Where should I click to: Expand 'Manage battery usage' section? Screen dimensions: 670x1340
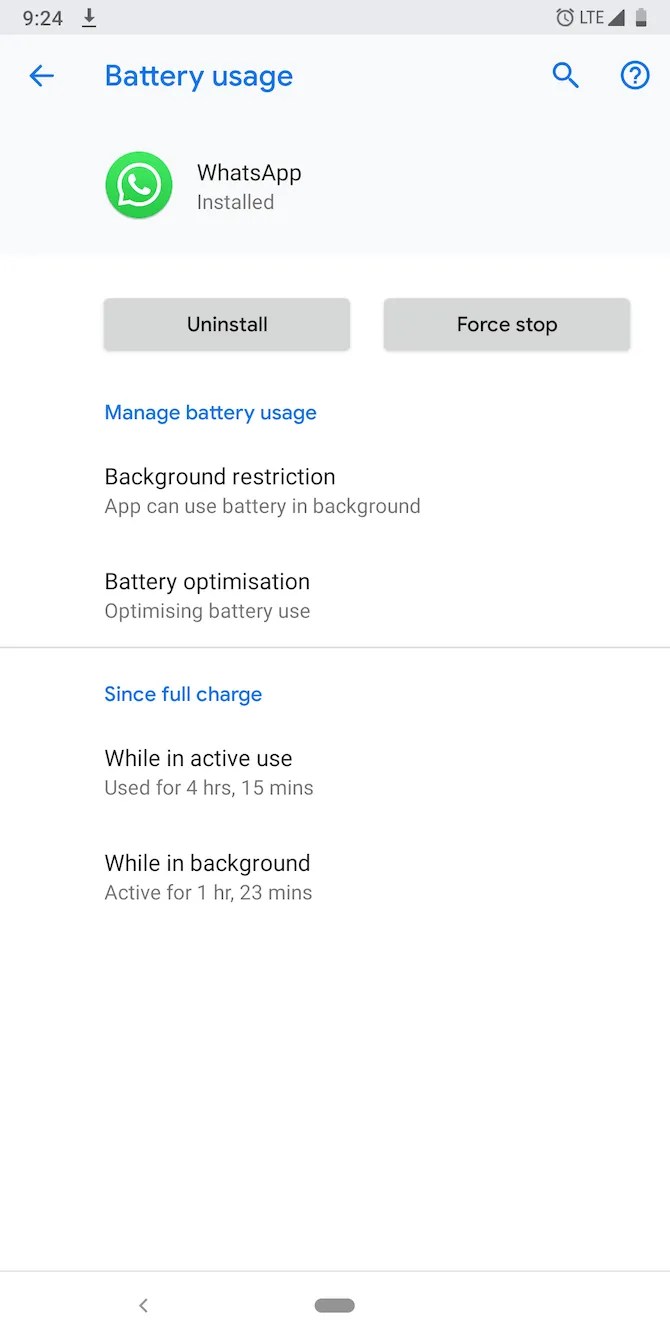210,412
